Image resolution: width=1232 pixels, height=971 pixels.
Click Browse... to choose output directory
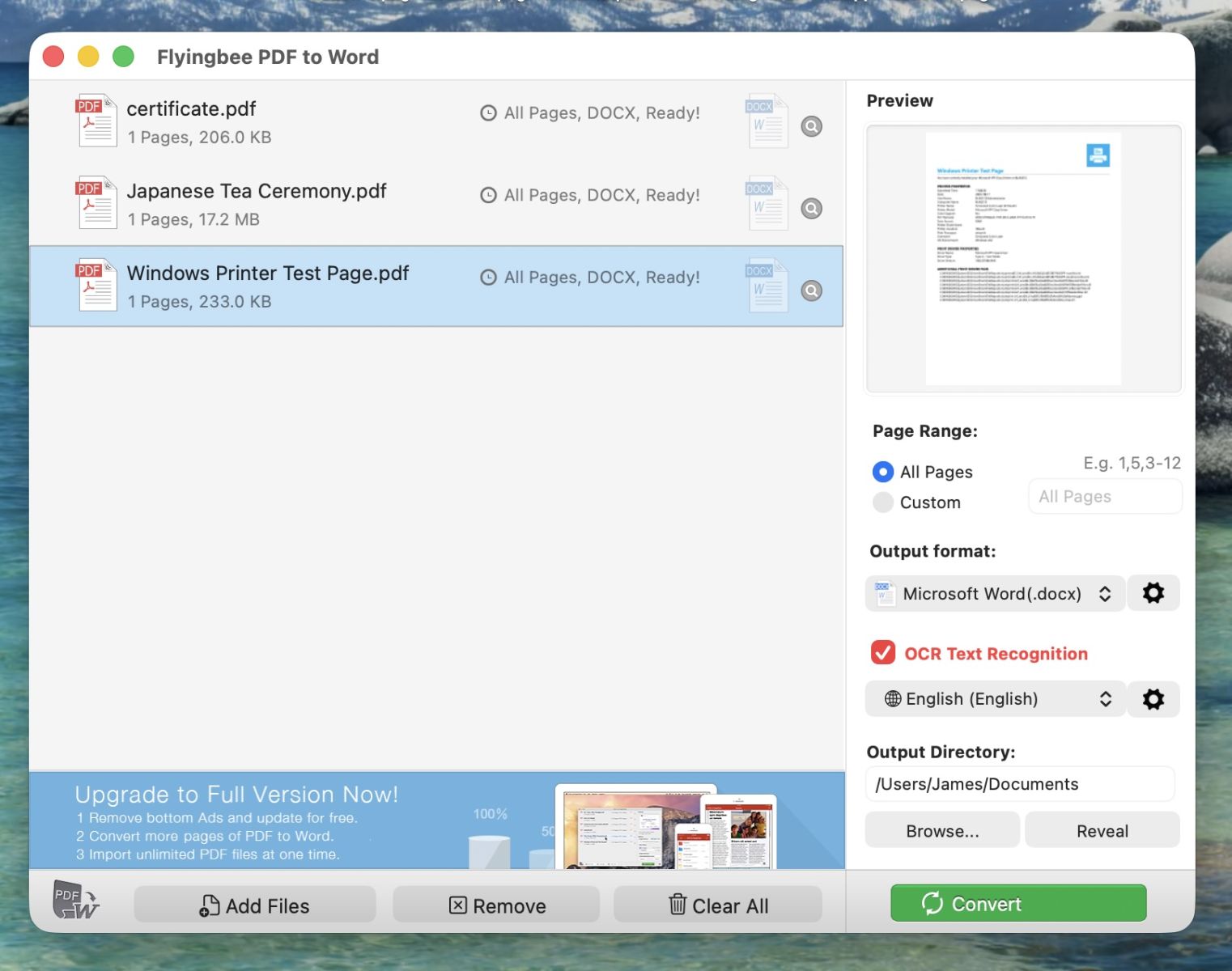(x=942, y=830)
